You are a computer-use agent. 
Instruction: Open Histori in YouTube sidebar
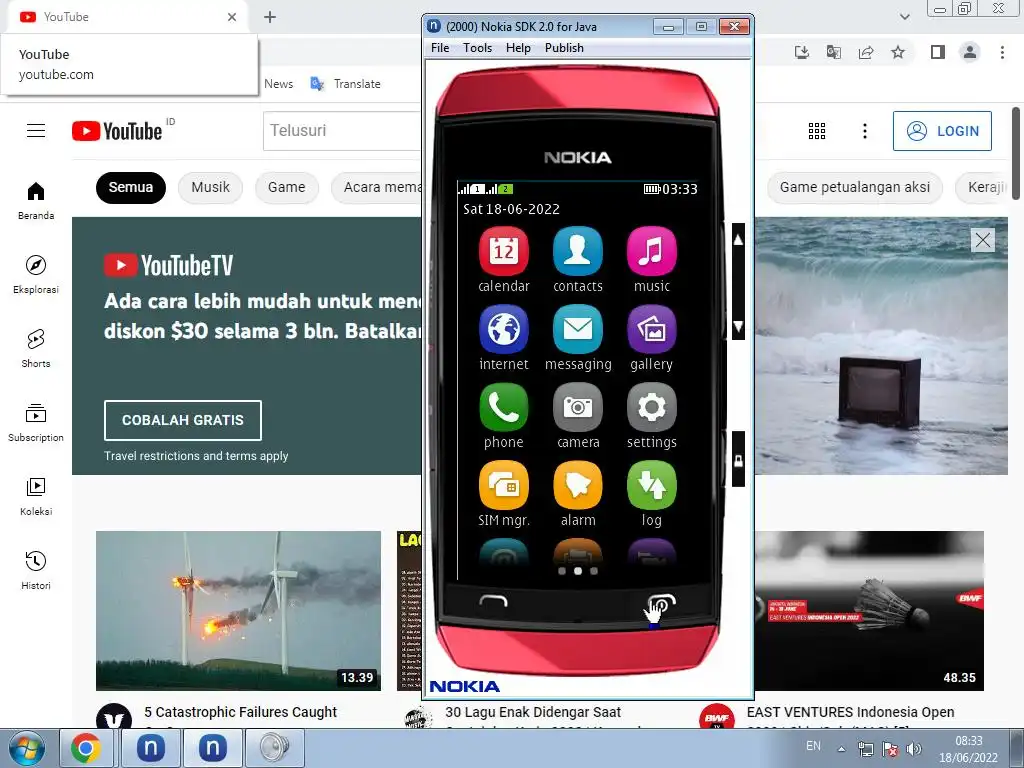coord(36,570)
